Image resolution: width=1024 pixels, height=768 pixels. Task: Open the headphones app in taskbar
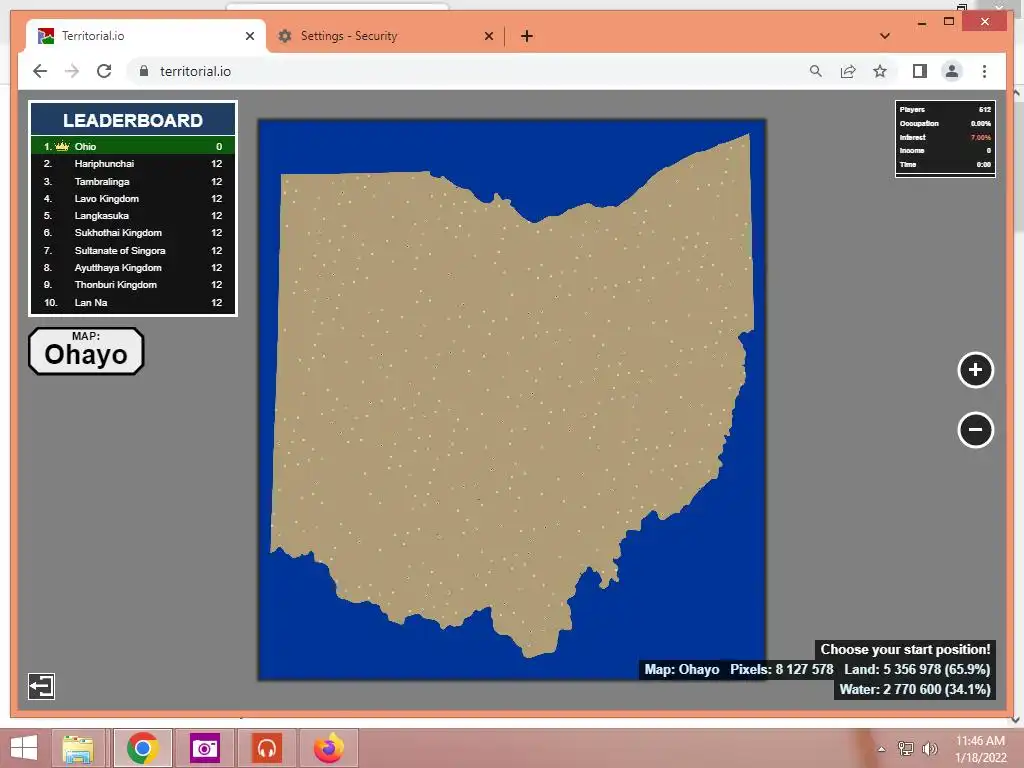(x=266, y=748)
